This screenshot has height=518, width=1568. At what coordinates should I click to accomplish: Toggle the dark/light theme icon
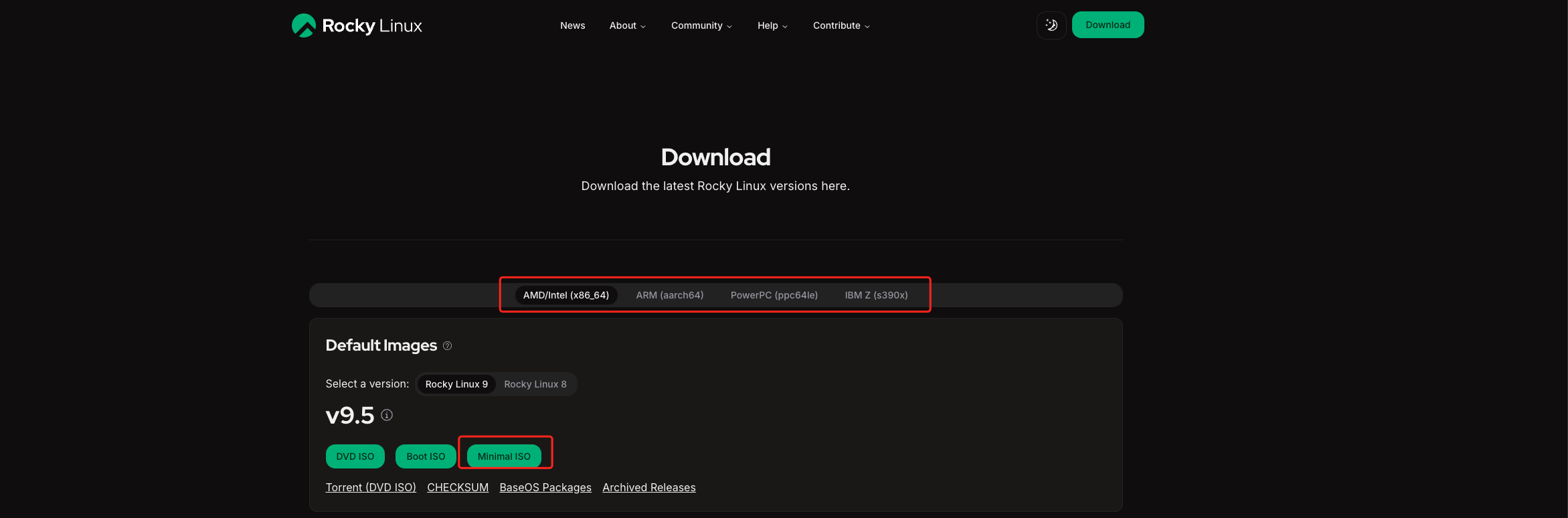pyautogui.click(x=1051, y=25)
